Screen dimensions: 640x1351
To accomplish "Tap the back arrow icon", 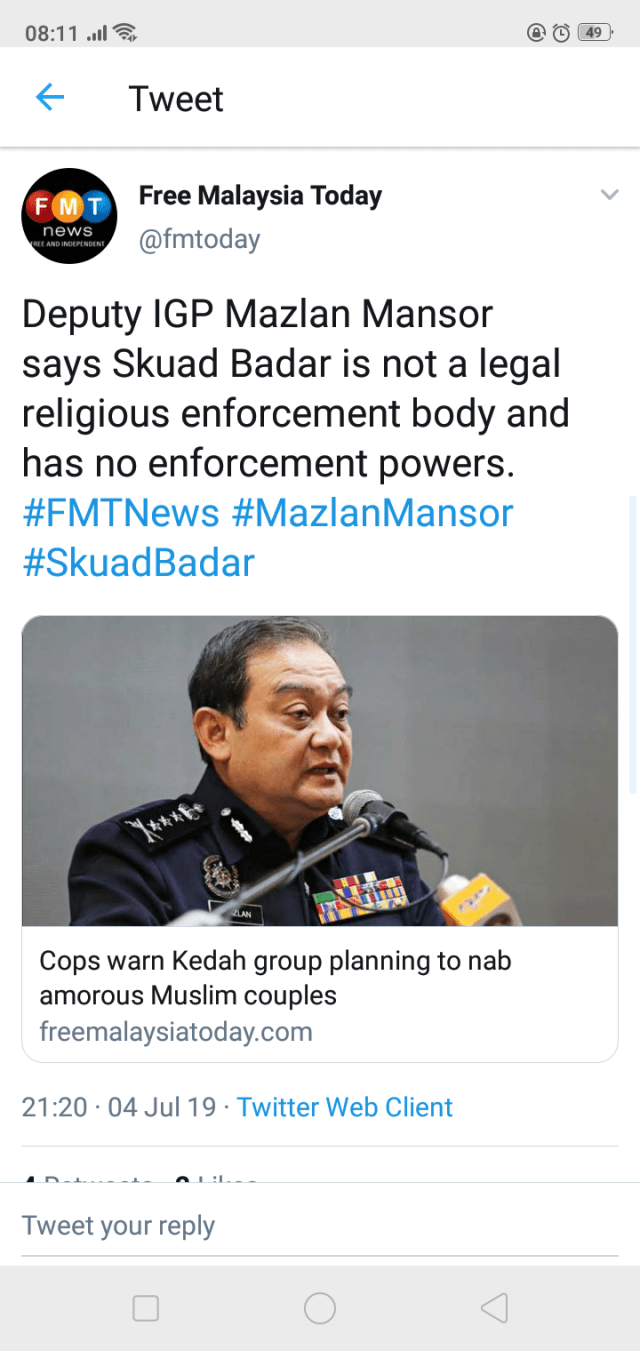I will pos(50,98).
